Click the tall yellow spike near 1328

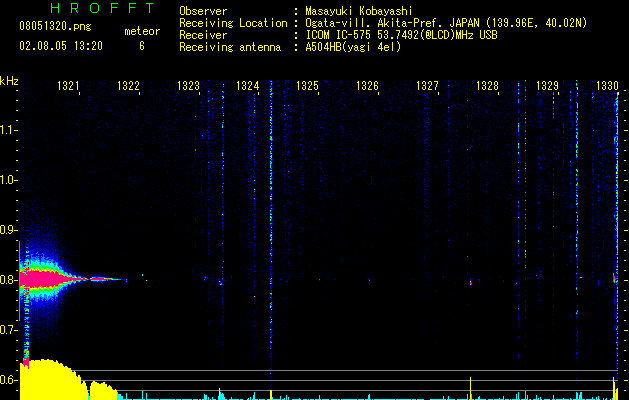(x=470, y=388)
